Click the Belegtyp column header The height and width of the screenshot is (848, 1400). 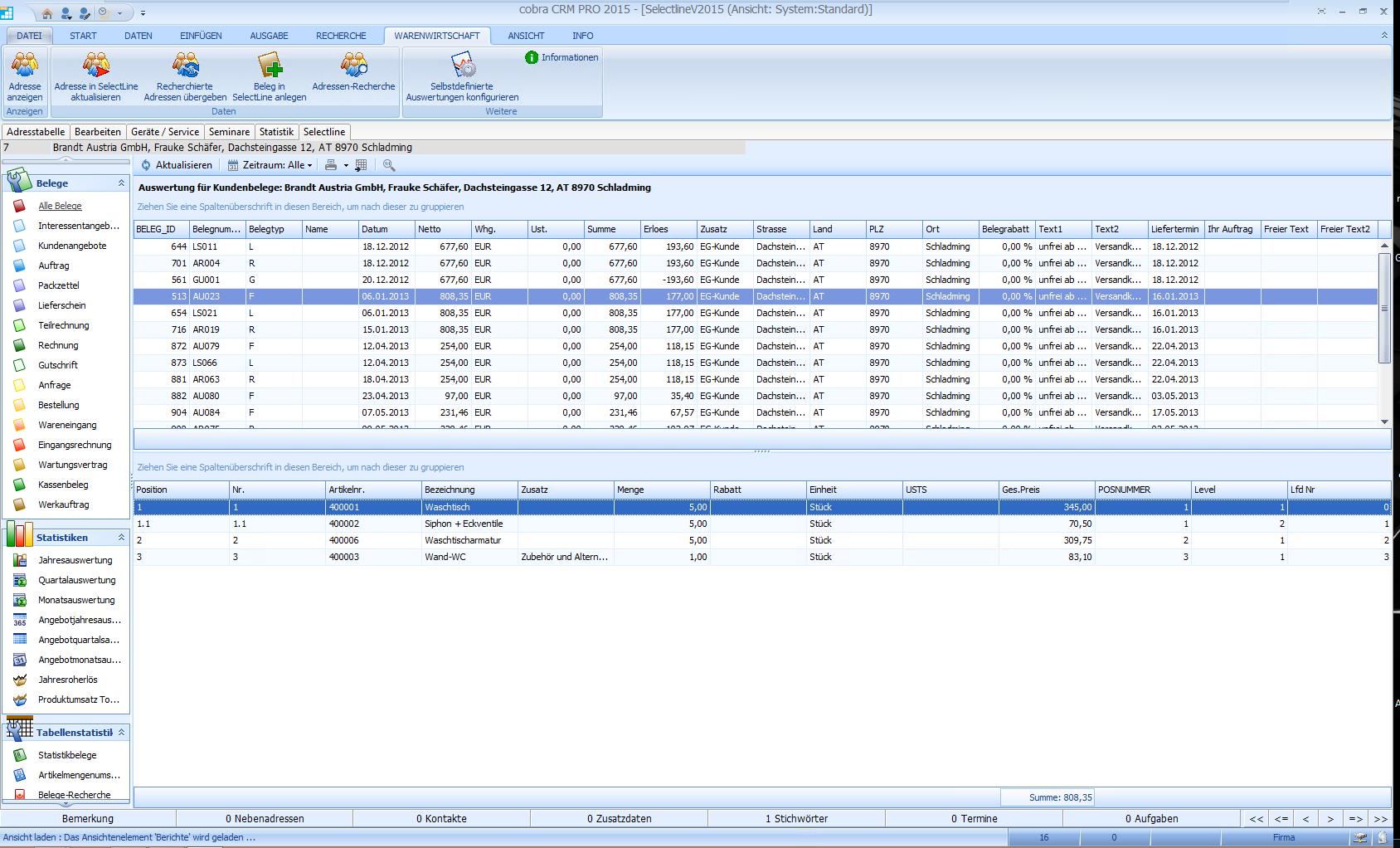pos(274,229)
